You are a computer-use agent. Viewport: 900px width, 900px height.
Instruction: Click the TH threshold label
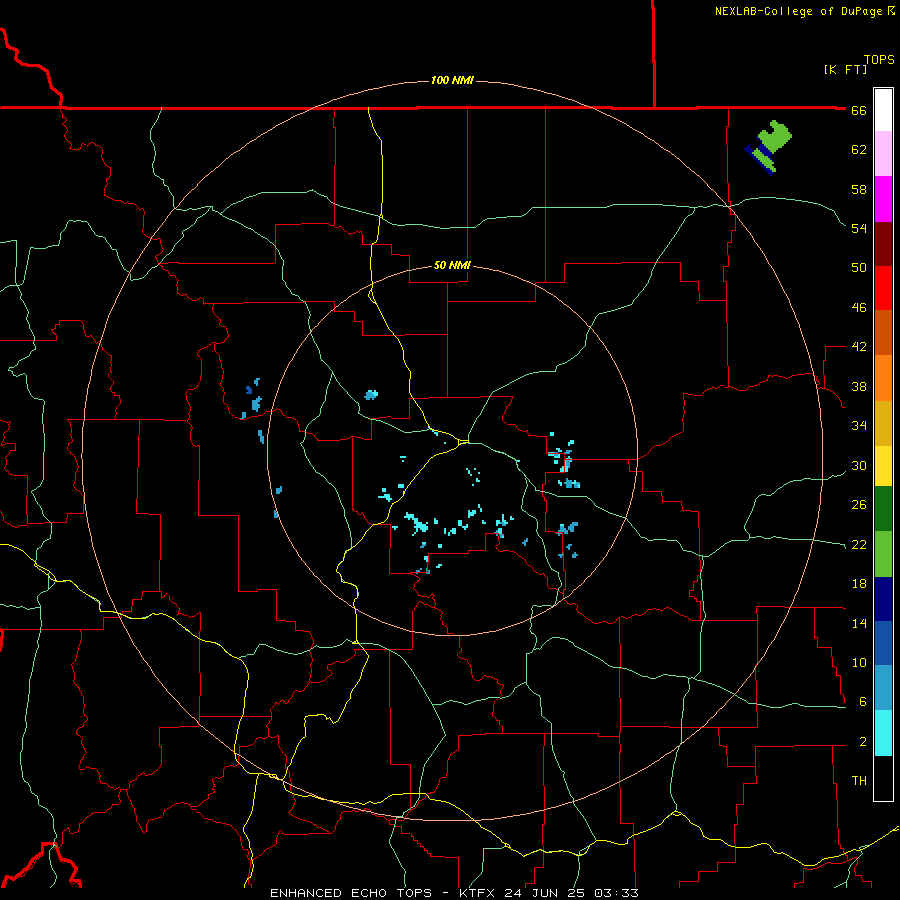click(859, 781)
